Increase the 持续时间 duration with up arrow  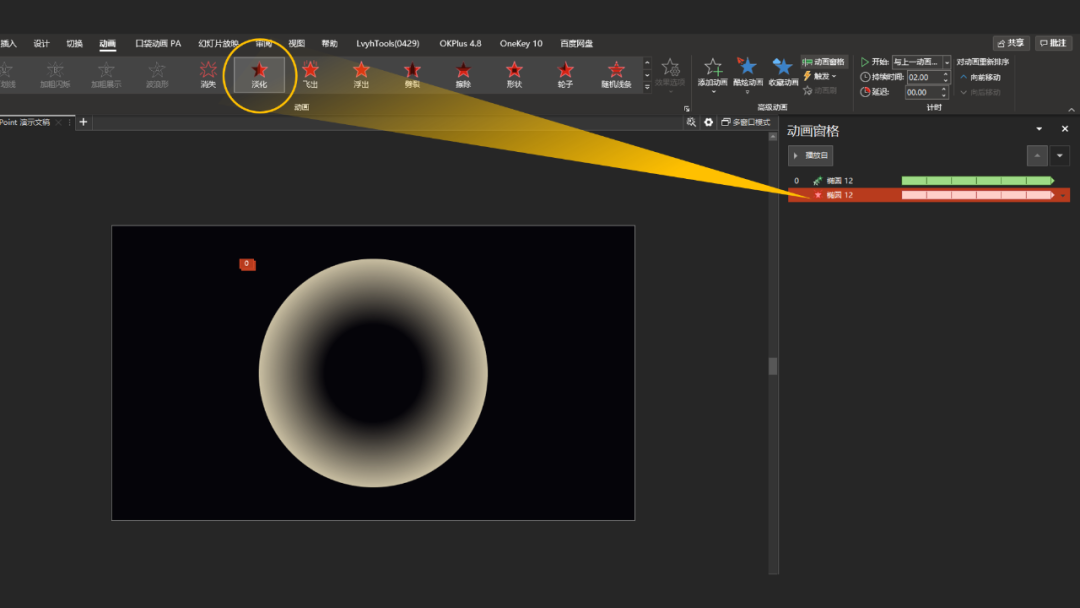[946, 74]
